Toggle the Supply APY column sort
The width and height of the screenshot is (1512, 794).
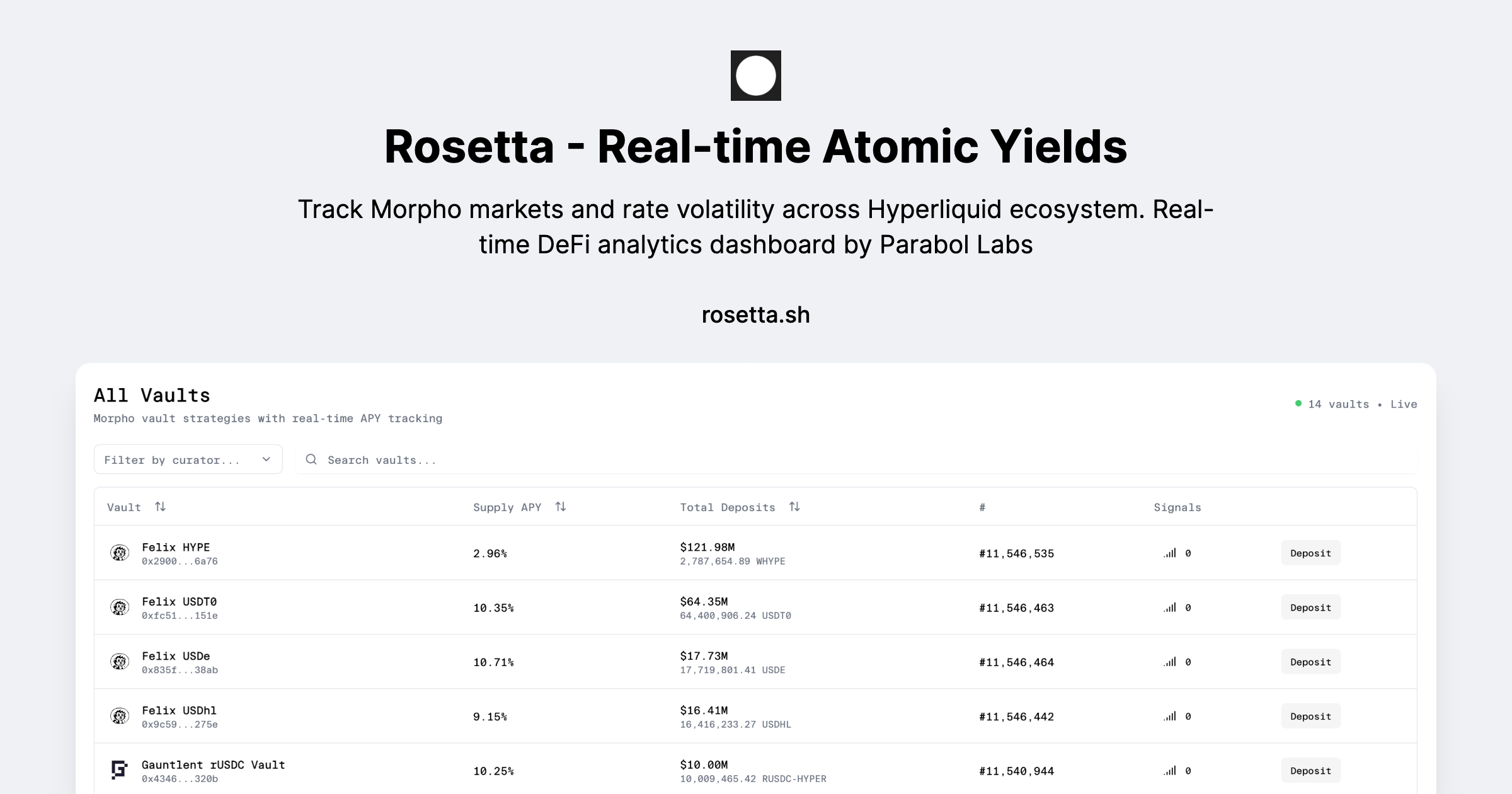click(x=561, y=506)
